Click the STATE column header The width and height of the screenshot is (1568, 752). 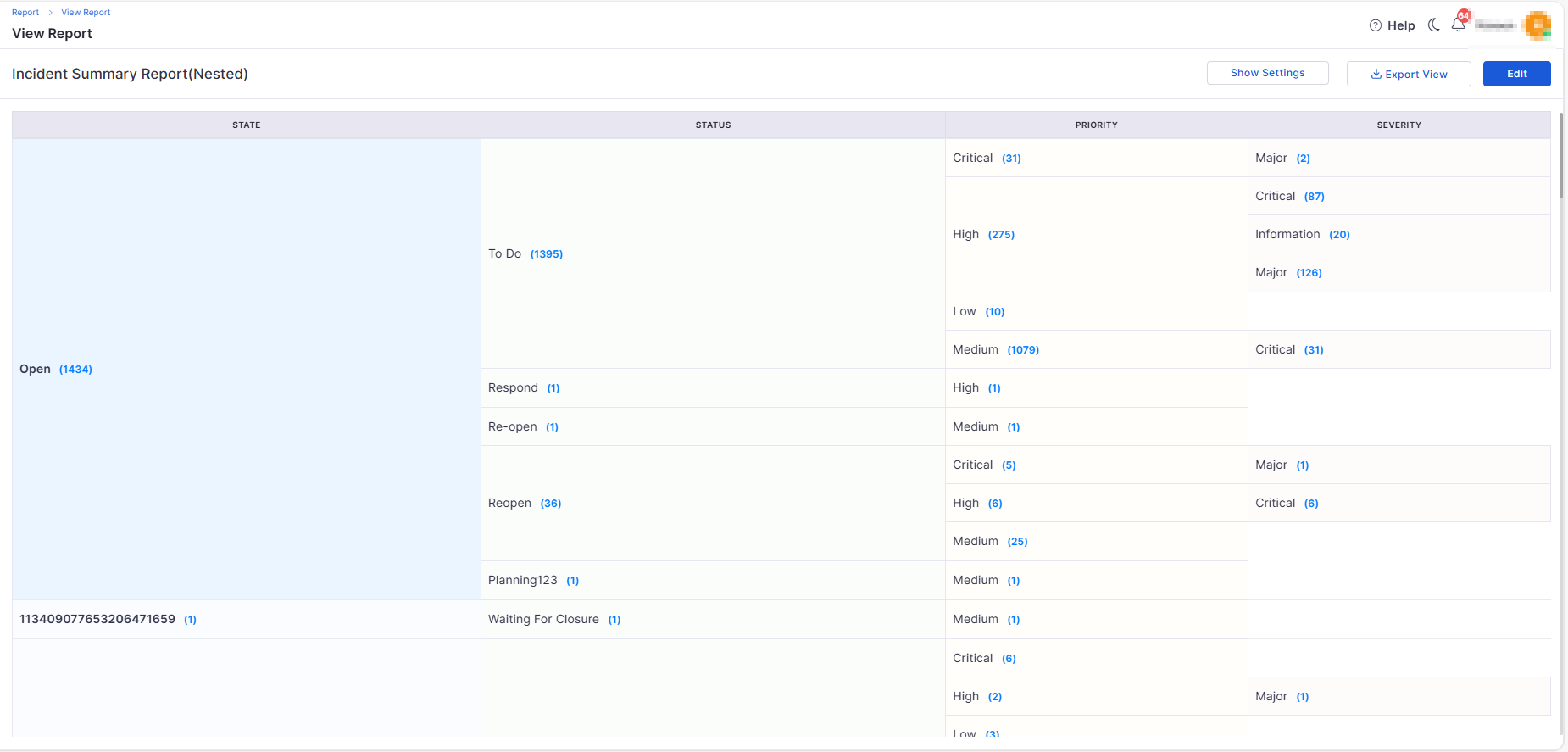(247, 125)
